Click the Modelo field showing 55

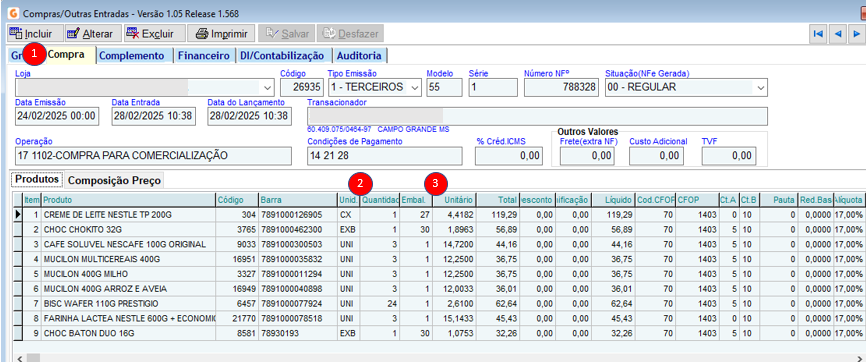[444, 87]
